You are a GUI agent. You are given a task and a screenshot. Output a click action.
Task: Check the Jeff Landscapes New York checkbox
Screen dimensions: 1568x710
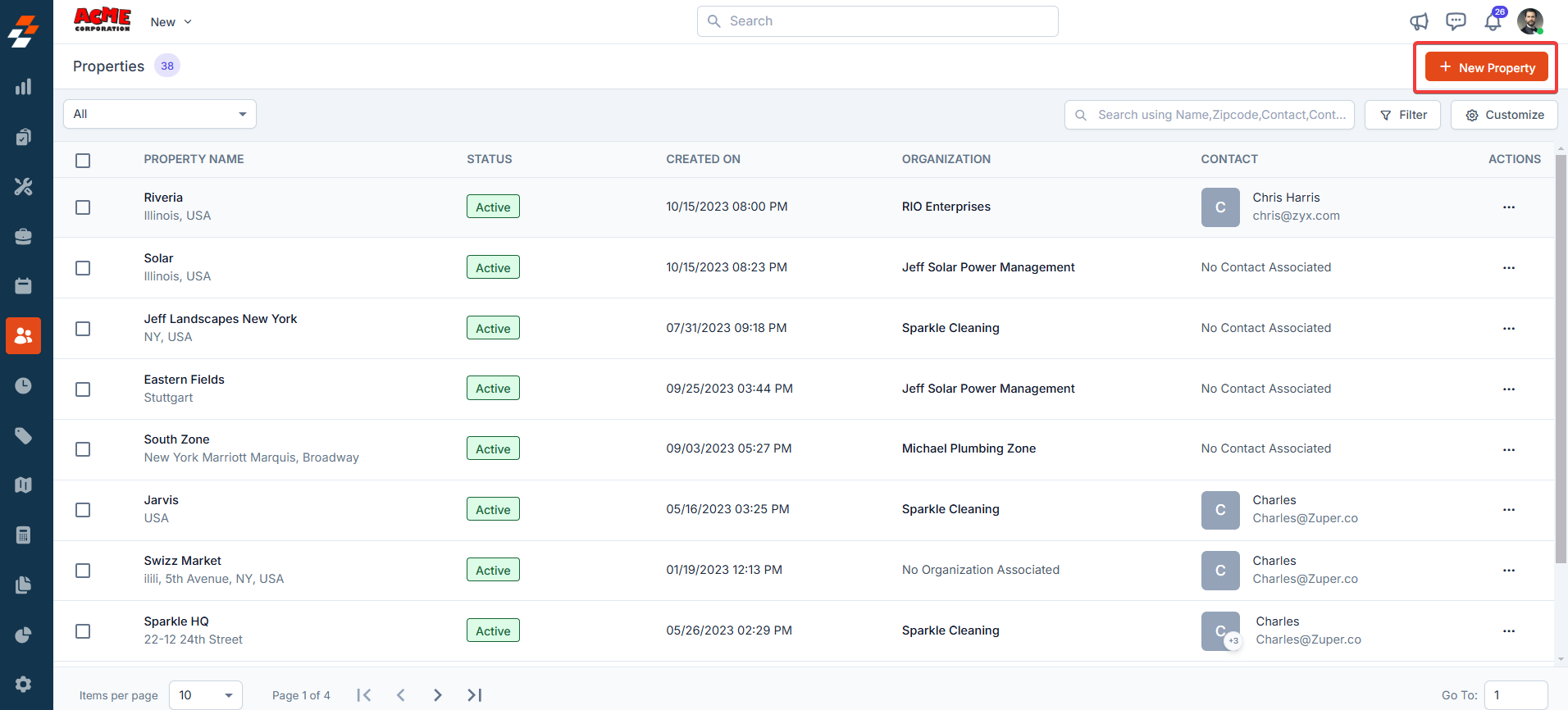coord(83,329)
